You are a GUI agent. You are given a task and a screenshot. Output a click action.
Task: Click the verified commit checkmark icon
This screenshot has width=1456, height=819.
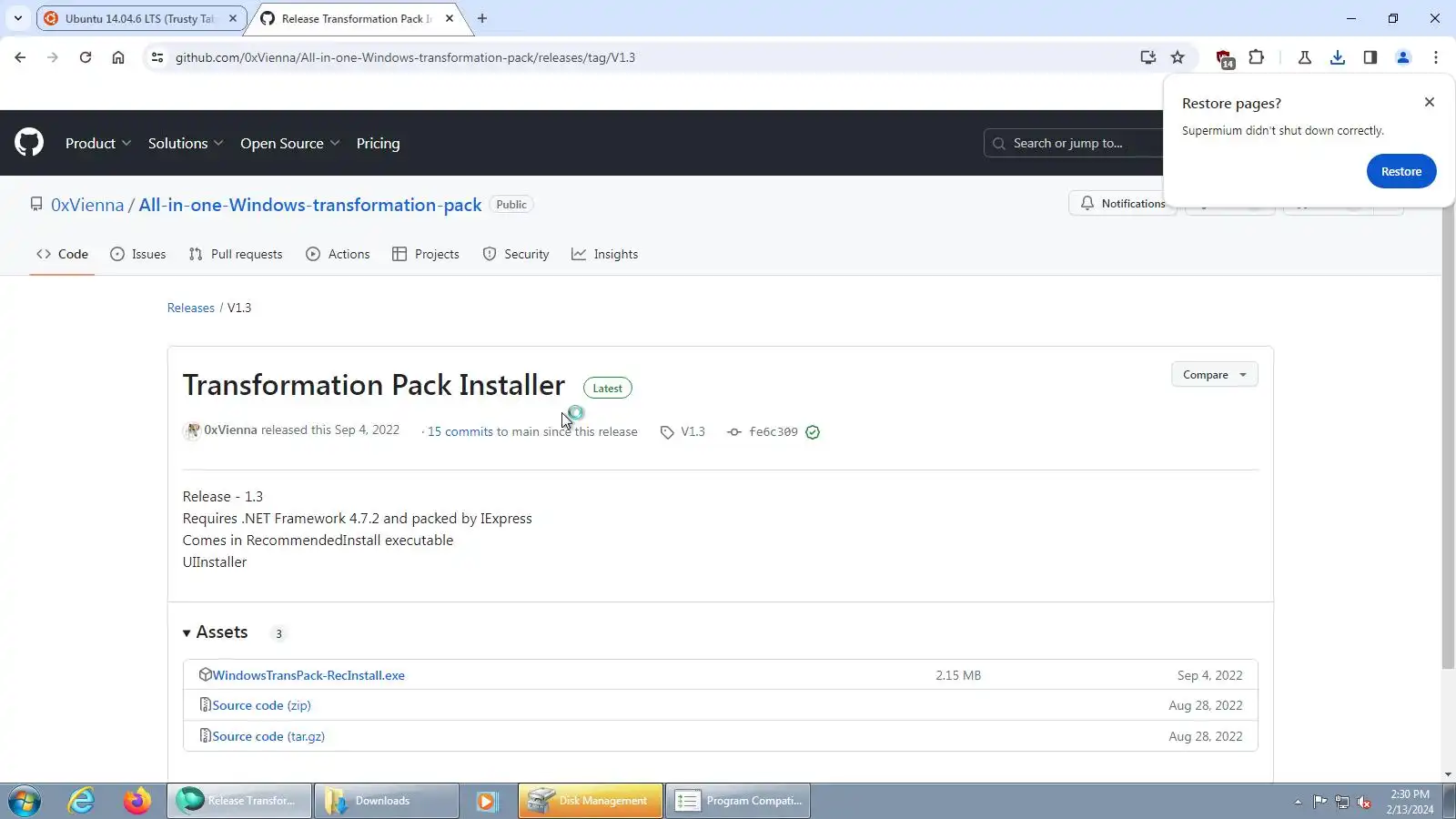pos(813,432)
